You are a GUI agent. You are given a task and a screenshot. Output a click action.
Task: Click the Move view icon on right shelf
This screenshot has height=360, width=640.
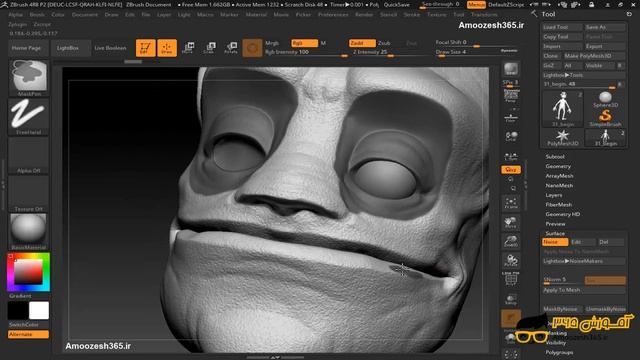[511, 222]
